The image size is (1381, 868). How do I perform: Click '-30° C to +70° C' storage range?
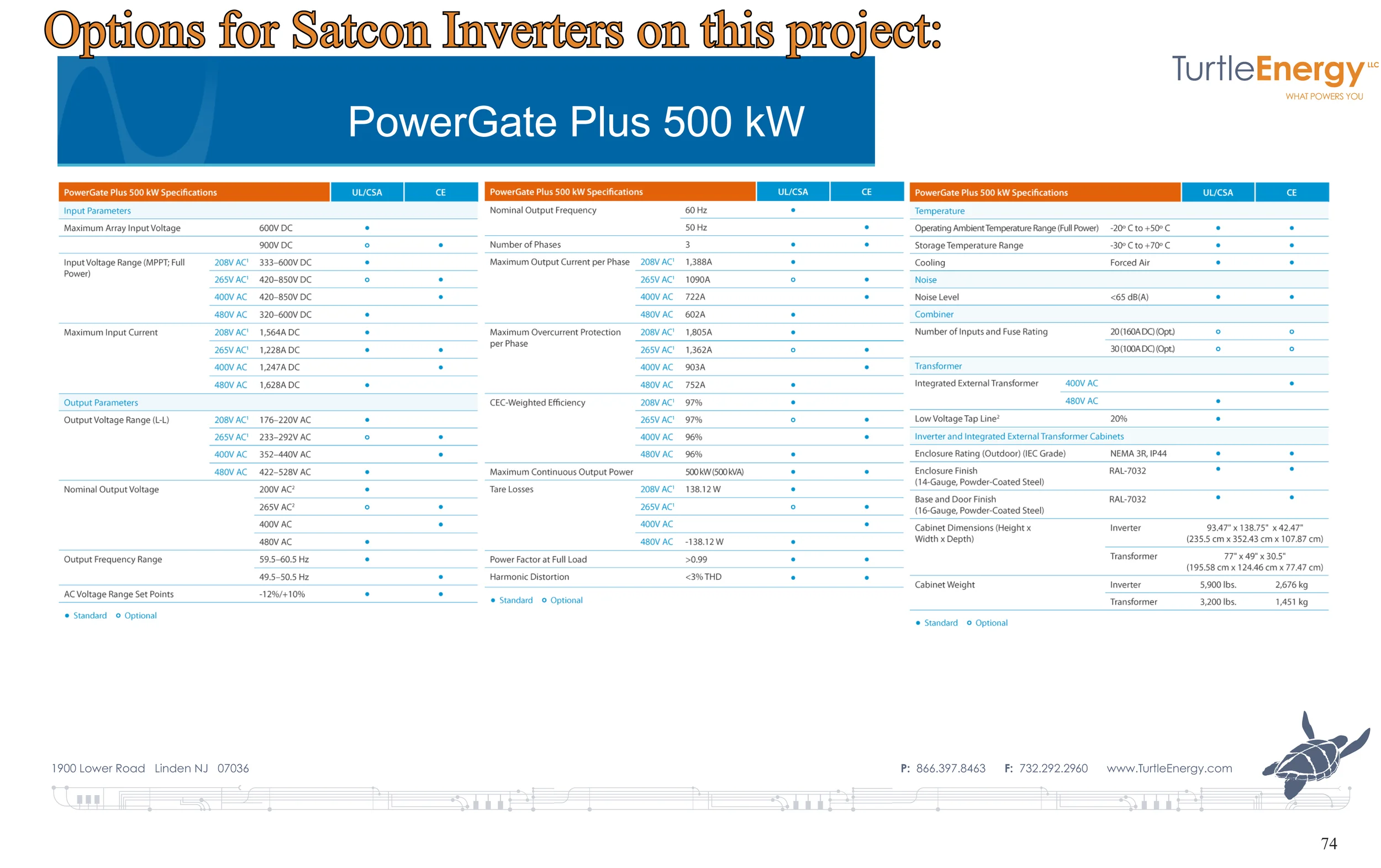point(1140,245)
